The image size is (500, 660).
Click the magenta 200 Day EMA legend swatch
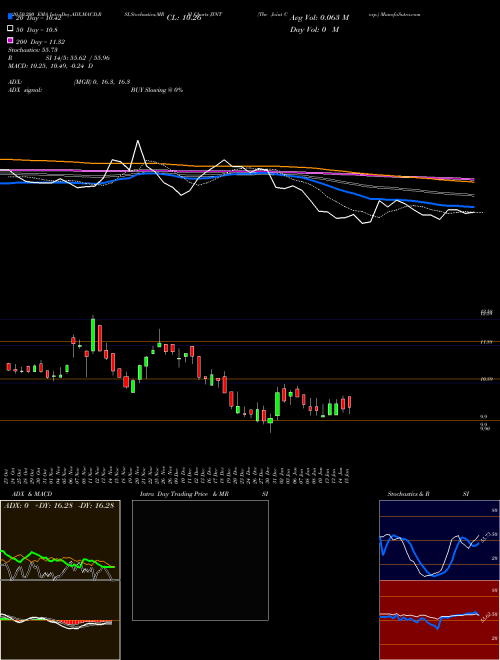point(10,40)
